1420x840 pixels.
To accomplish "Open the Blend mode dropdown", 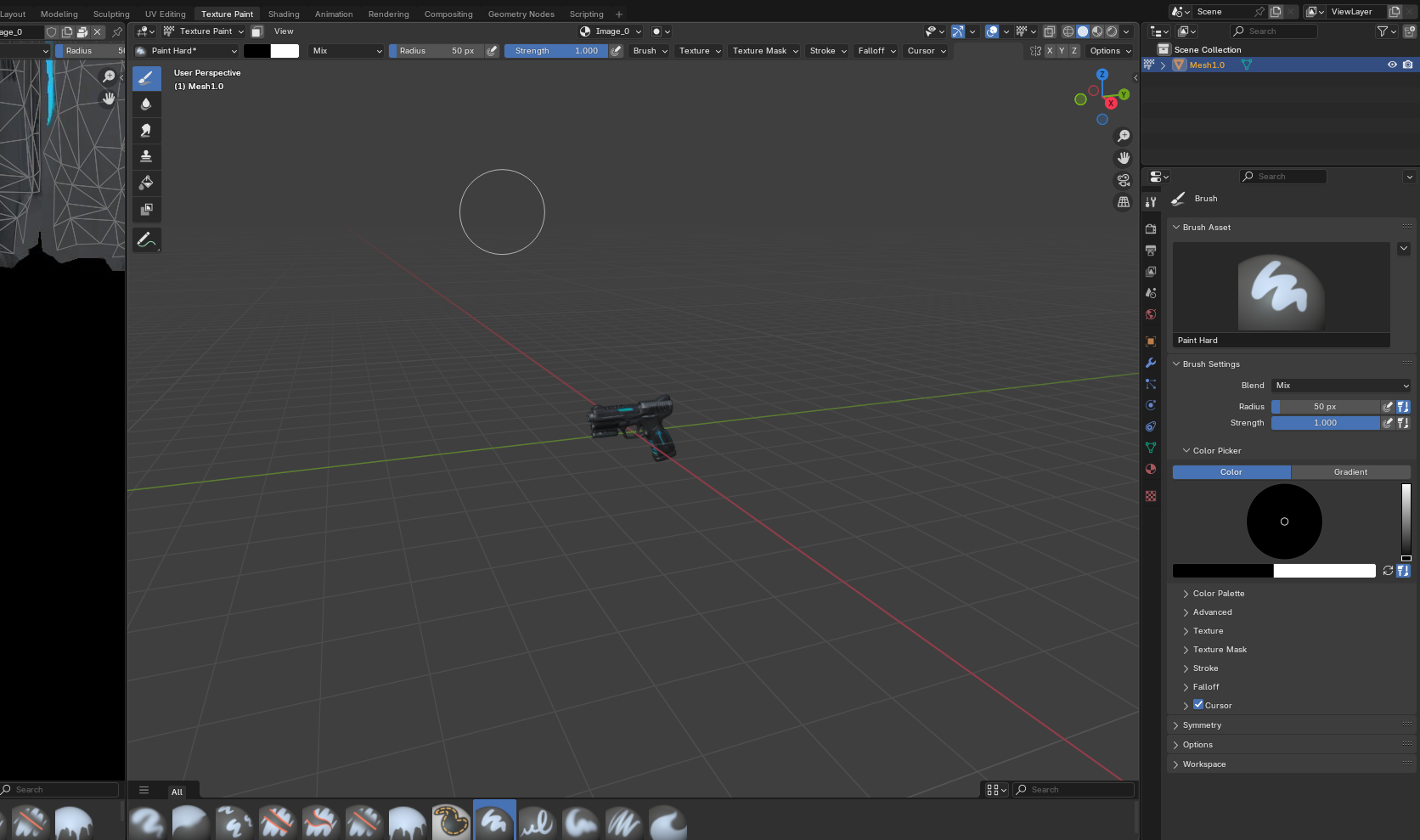I will (x=1340, y=386).
